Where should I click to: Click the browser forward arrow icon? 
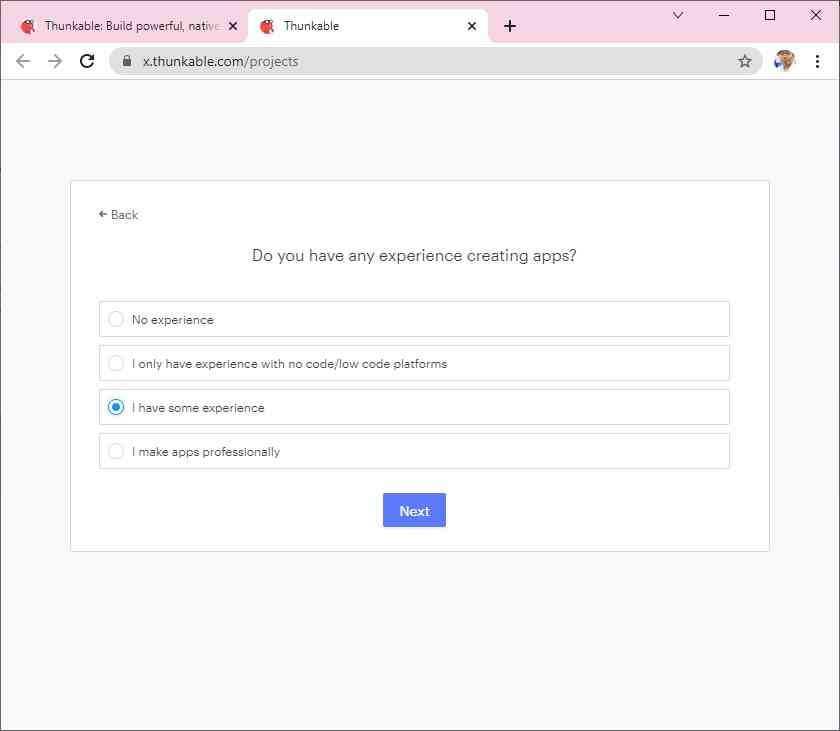coord(55,61)
